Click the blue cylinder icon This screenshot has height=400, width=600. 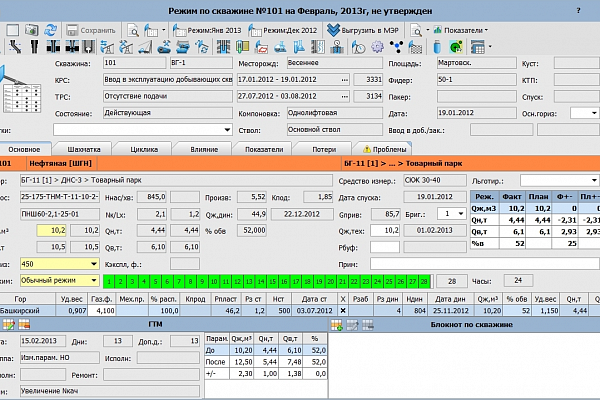[x=437, y=47]
